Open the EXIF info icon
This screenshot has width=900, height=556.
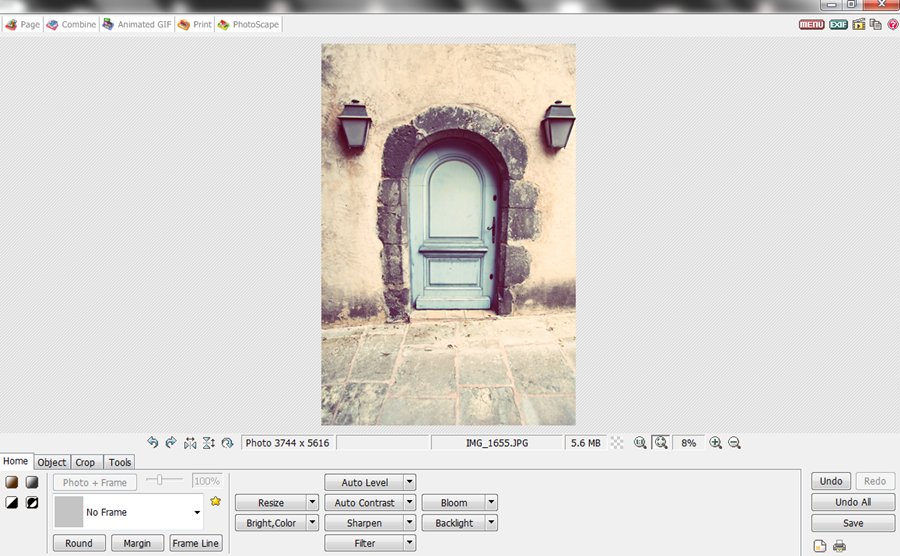(x=838, y=25)
